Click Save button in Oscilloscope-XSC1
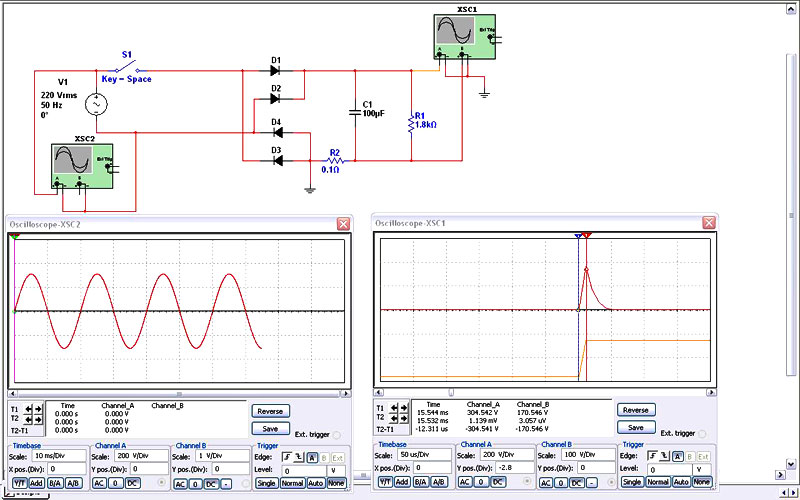Screen dimensions: 800x500 click(x=634, y=427)
